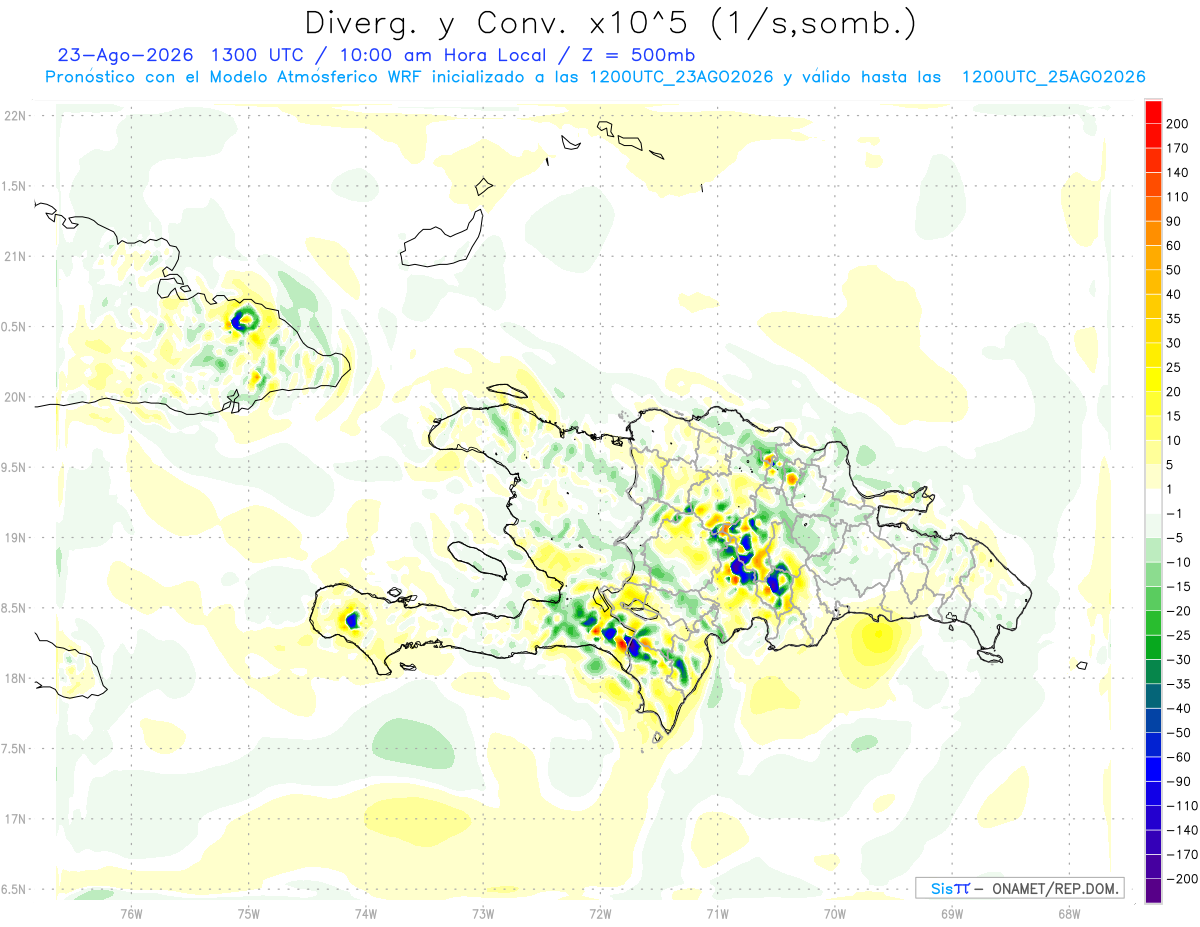1200x927 pixels.
Task: Click the topmost red swatch of the color scale
Action: coord(1153,111)
